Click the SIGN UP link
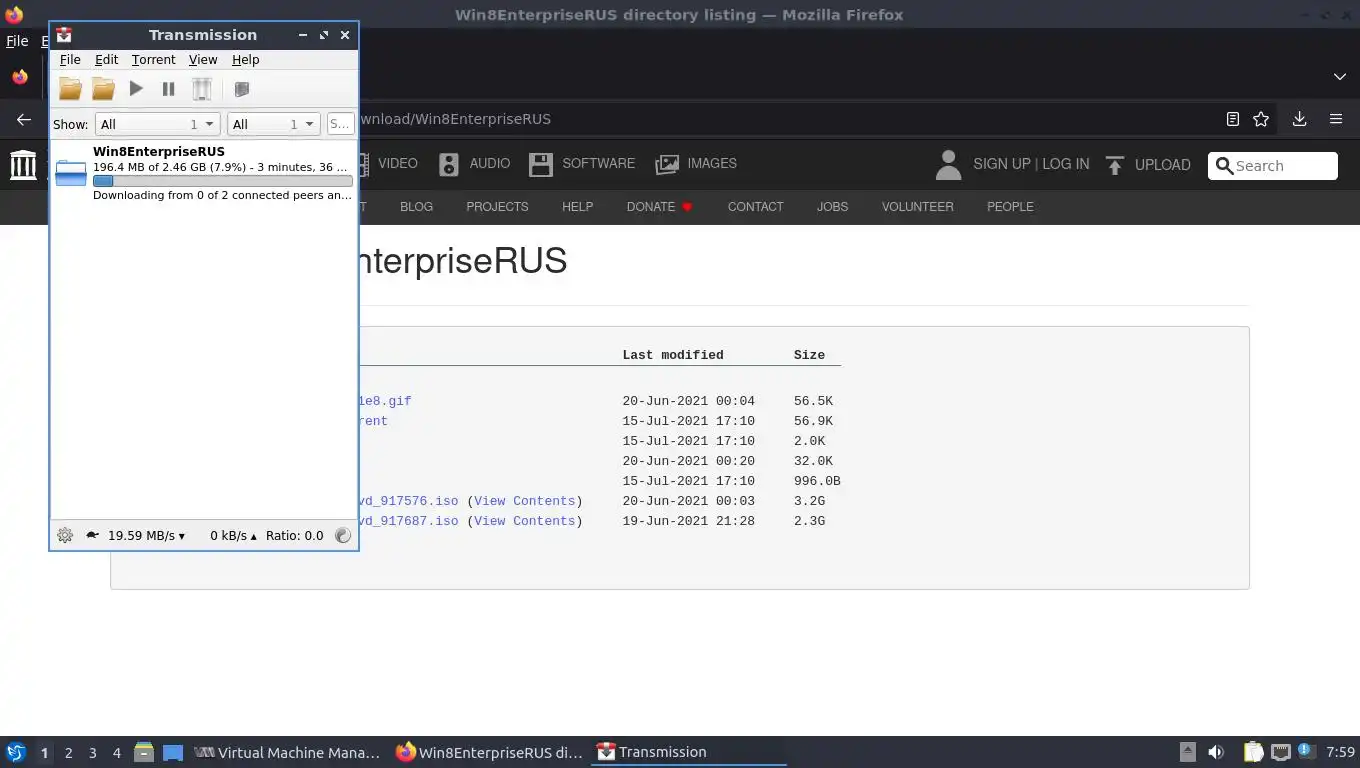 tap(1002, 164)
